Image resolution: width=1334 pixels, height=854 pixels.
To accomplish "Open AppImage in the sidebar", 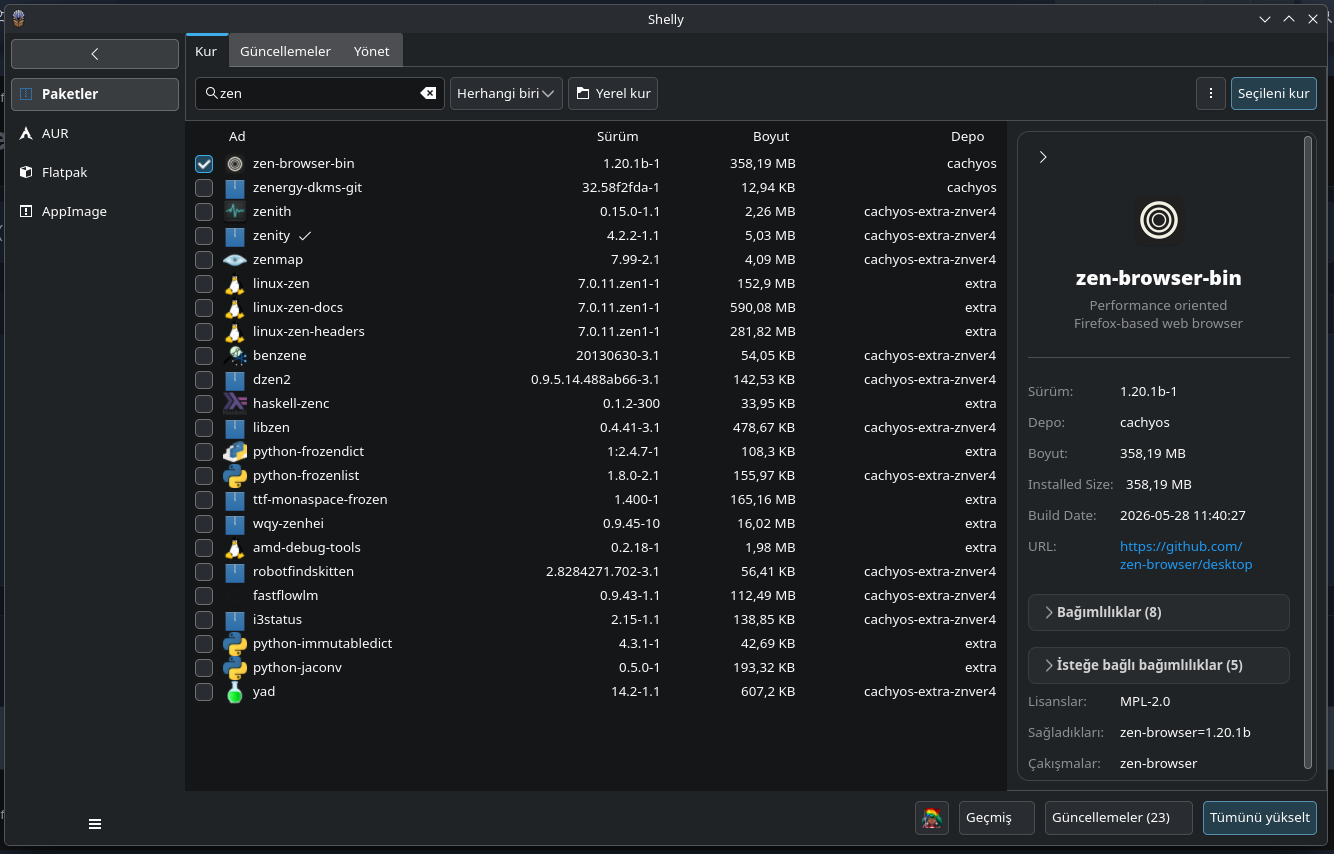I will click(x=95, y=211).
